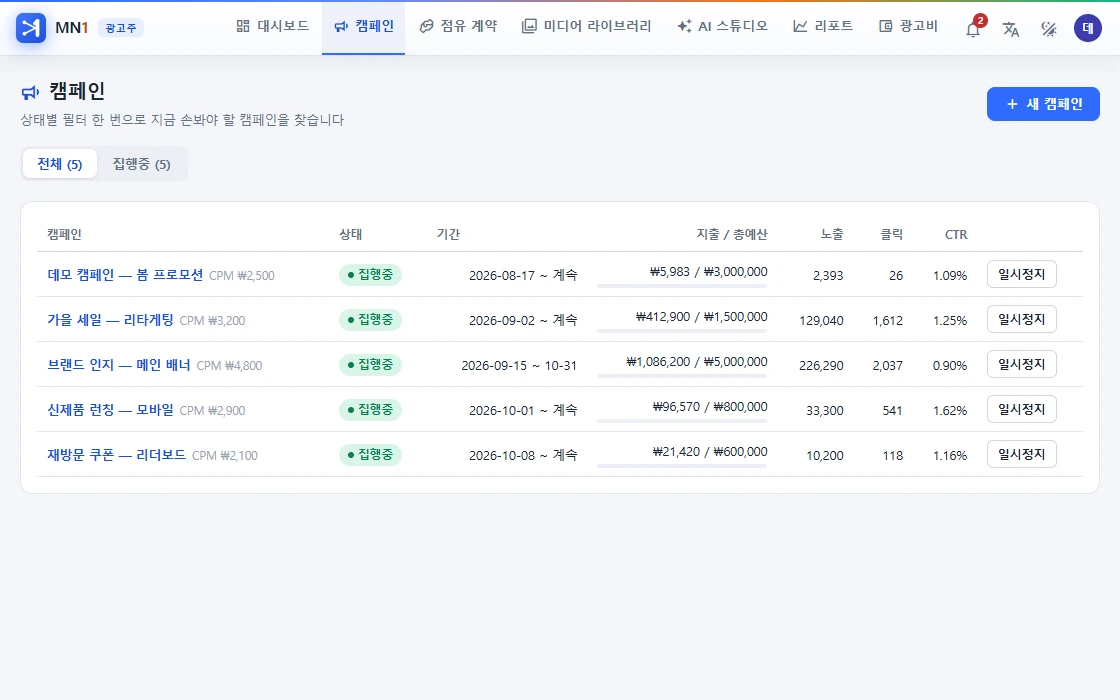
Task: Open 신제품 런칭 — 모바일 campaign
Action: point(110,410)
